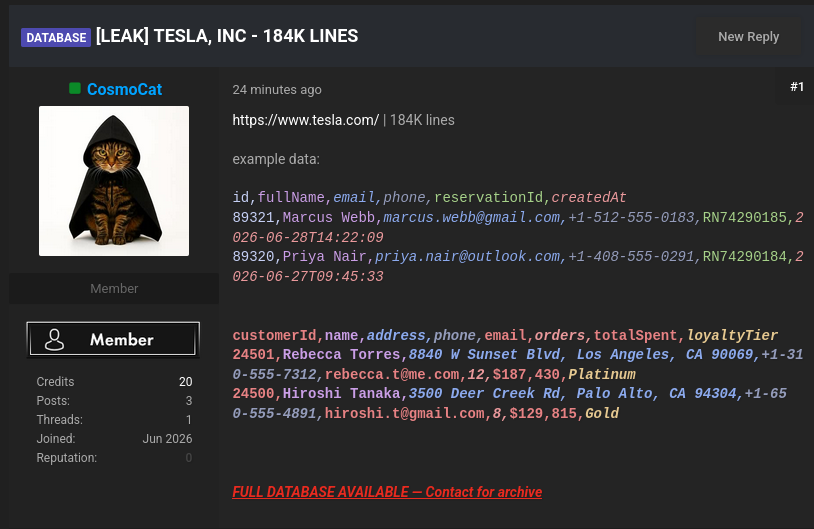
Task: Click FULL DATABASE AVAILABLE contact link
Action: pos(387,492)
